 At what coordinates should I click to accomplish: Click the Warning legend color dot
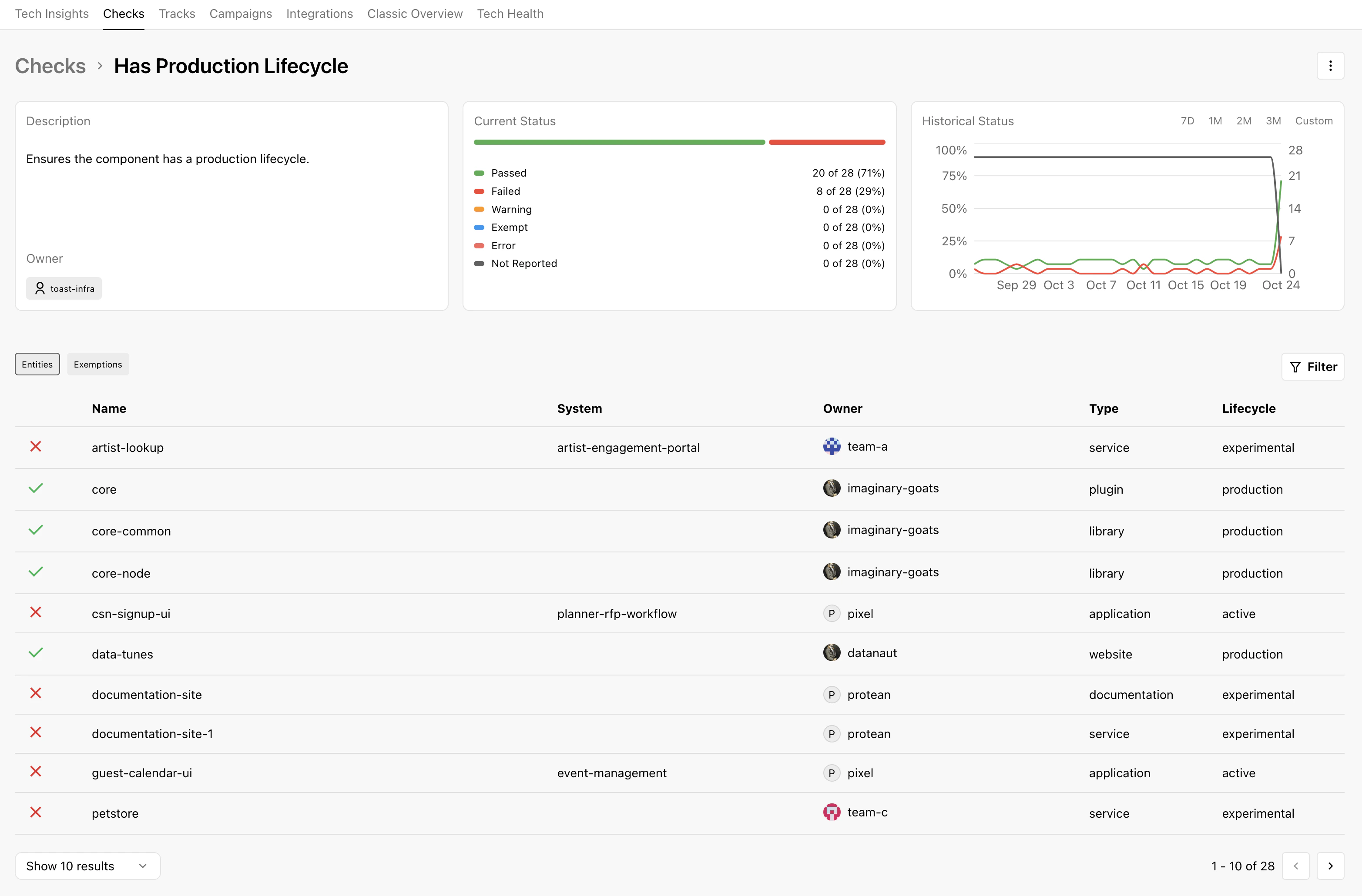(479, 209)
